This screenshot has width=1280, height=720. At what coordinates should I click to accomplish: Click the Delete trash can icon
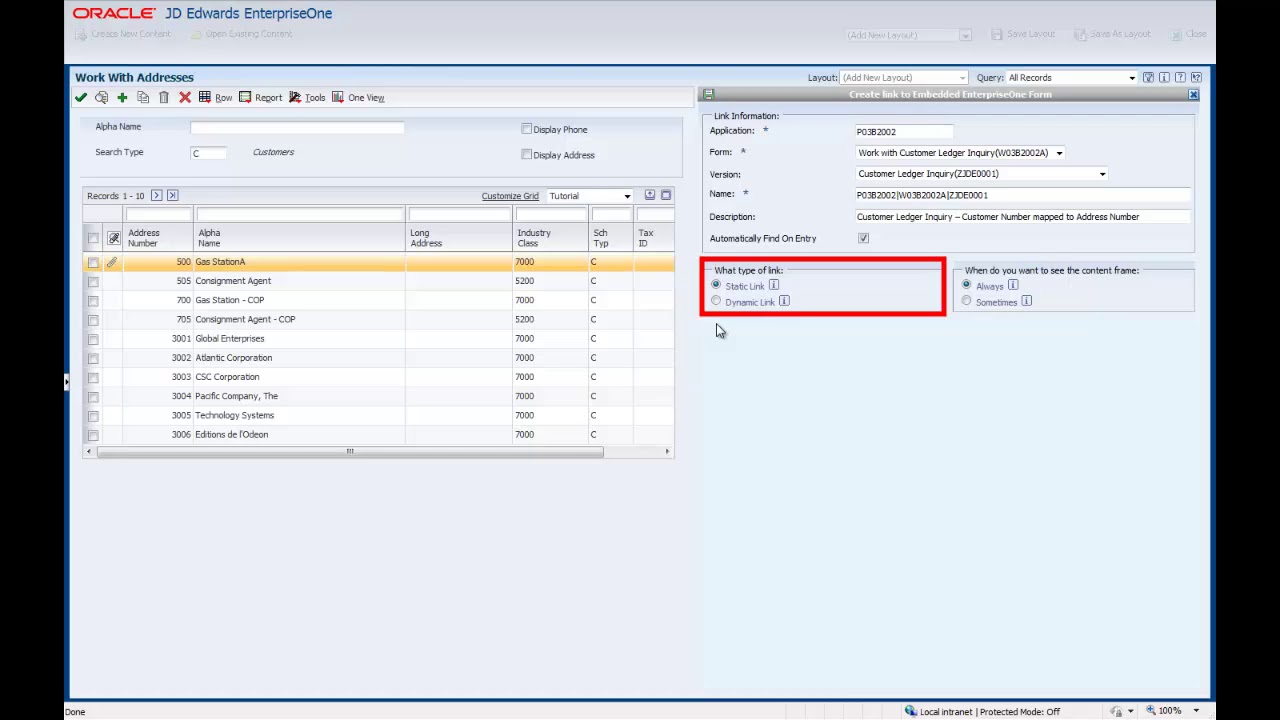[x=164, y=97]
